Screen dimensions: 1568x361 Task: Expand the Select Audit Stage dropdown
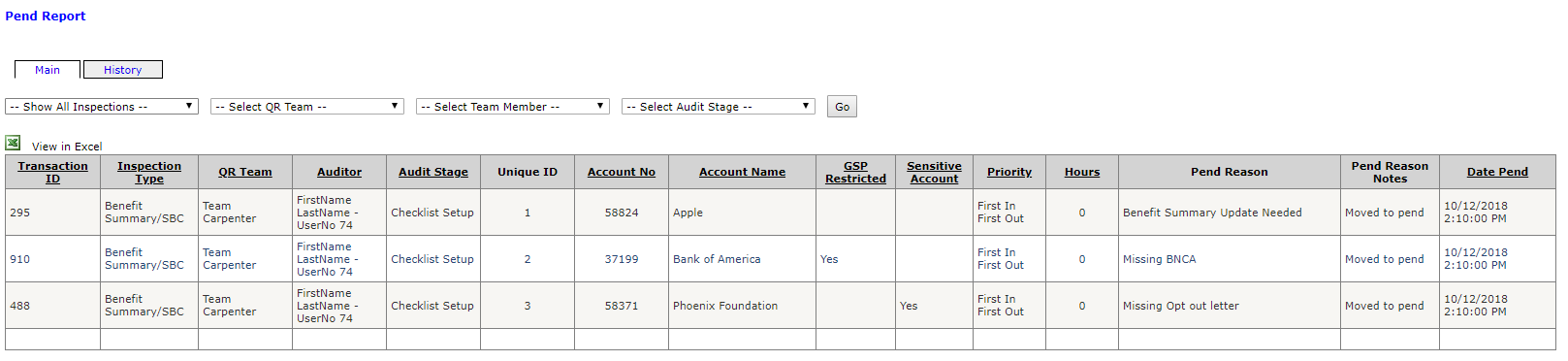click(x=719, y=107)
